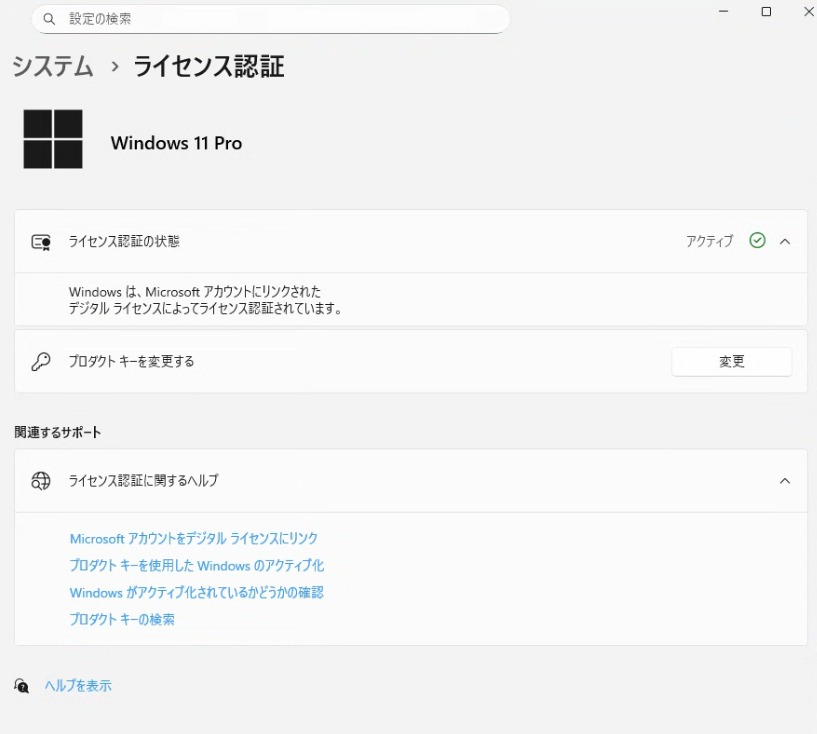Click the ライセンス認証に関するヘルプ label
Image resolution: width=817 pixels, height=734 pixels.
pos(143,480)
